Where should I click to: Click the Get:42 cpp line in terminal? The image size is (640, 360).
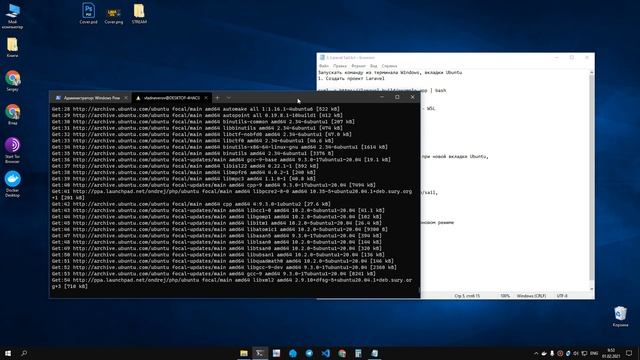click(191, 204)
